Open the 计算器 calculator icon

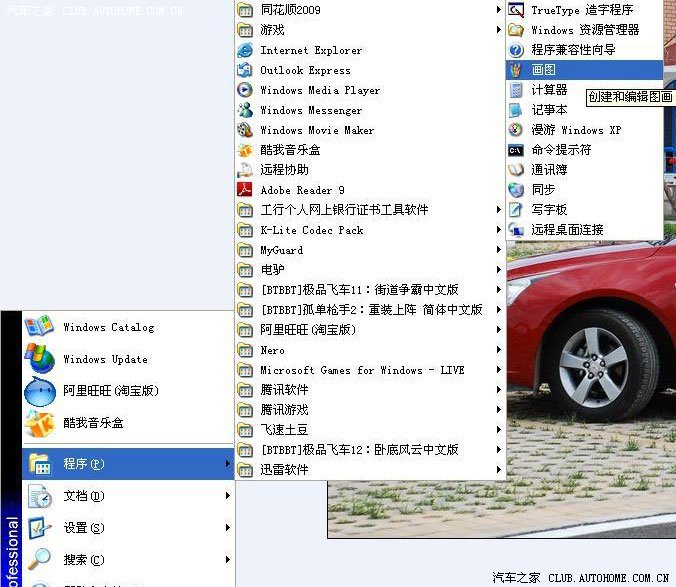[x=516, y=90]
